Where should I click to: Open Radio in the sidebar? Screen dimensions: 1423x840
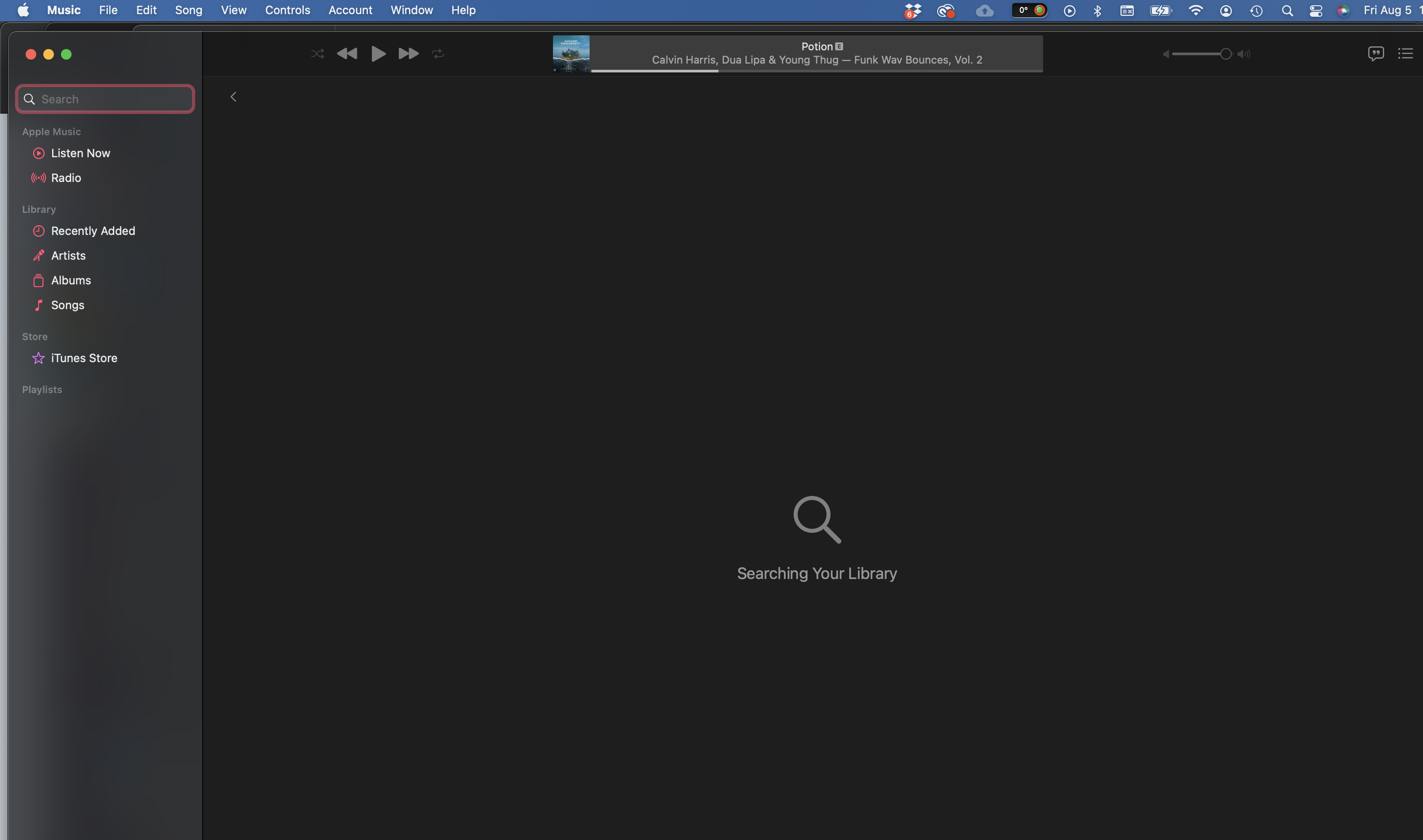(x=66, y=178)
